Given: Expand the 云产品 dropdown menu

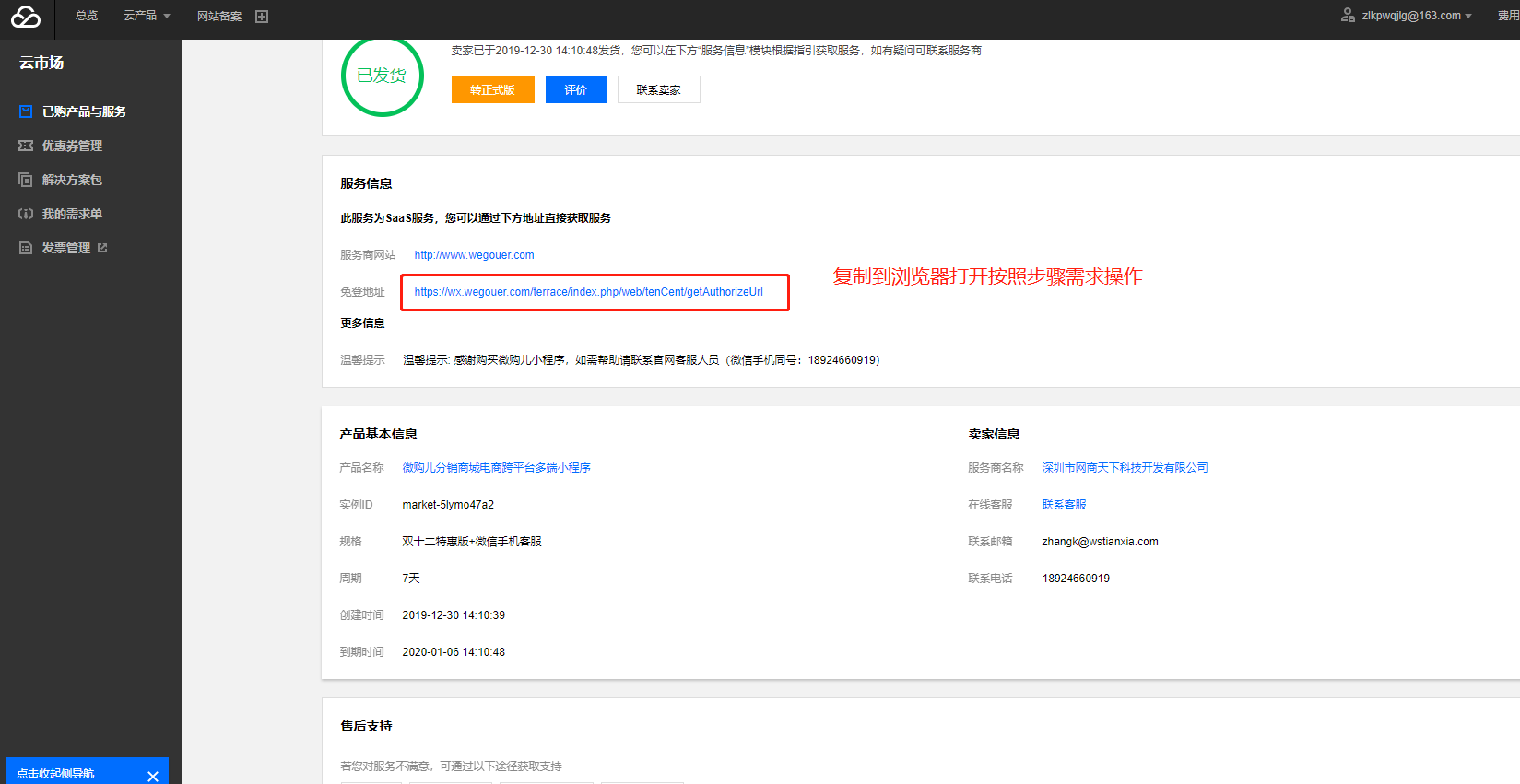Looking at the screenshot, I should (147, 16).
